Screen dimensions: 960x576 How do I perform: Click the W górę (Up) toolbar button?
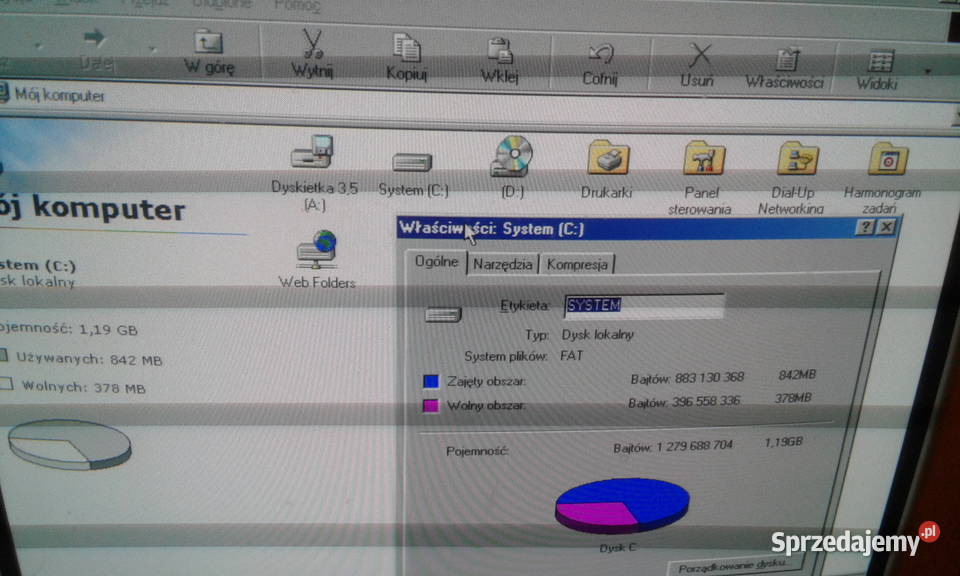click(209, 52)
